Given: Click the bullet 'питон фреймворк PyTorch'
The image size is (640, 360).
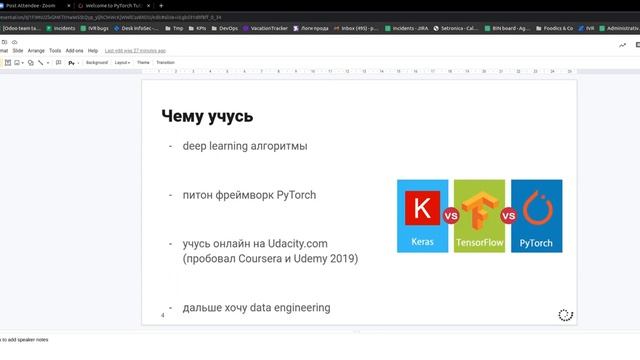Looking at the screenshot, I should pos(249,195).
